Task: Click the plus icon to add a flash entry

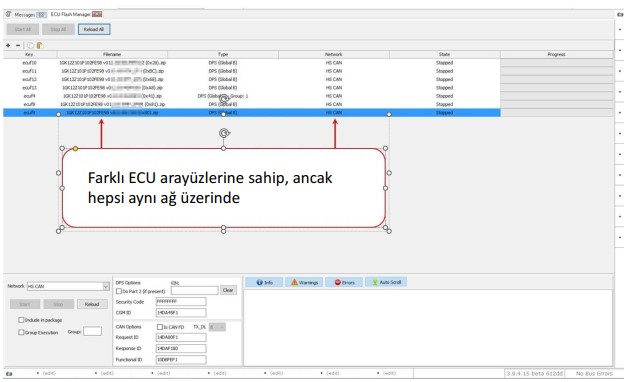Action: (x=8, y=45)
